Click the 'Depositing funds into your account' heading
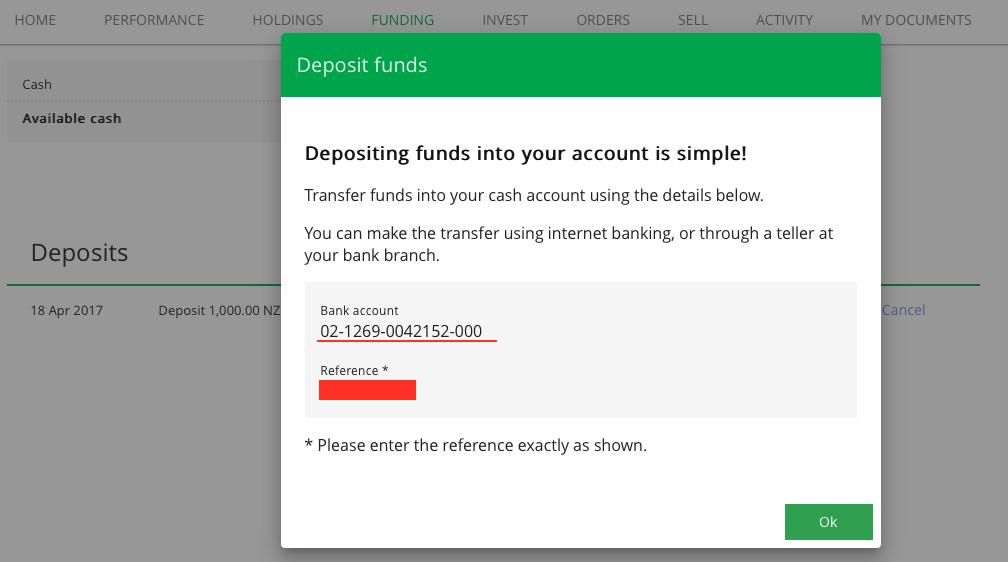 [x=526, y=154]
